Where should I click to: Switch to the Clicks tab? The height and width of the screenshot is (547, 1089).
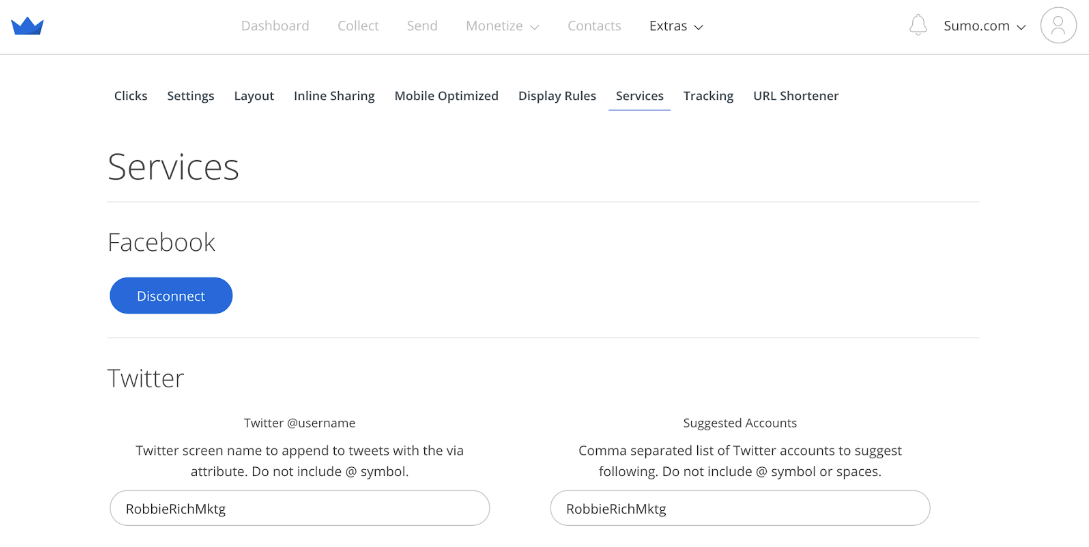131,96
